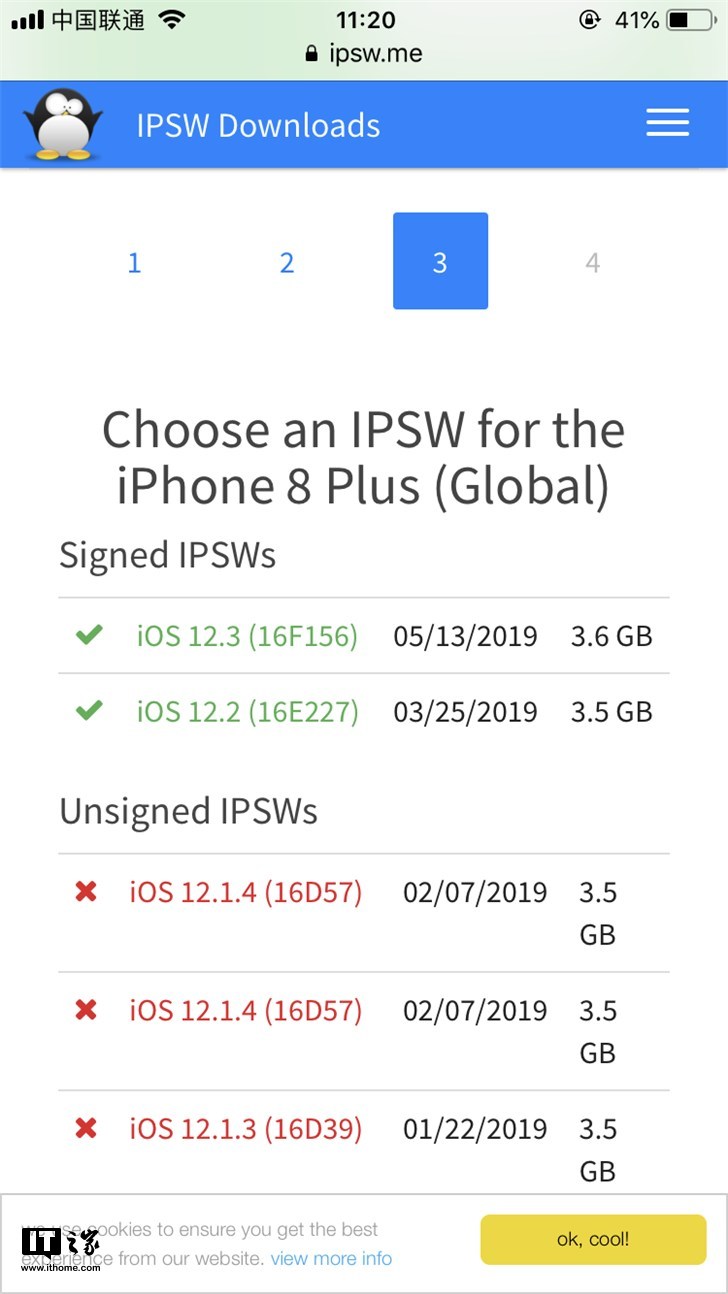Tap the battery icon in status bar
Screen dimensions: 728x1294
[x=692, y=20]
